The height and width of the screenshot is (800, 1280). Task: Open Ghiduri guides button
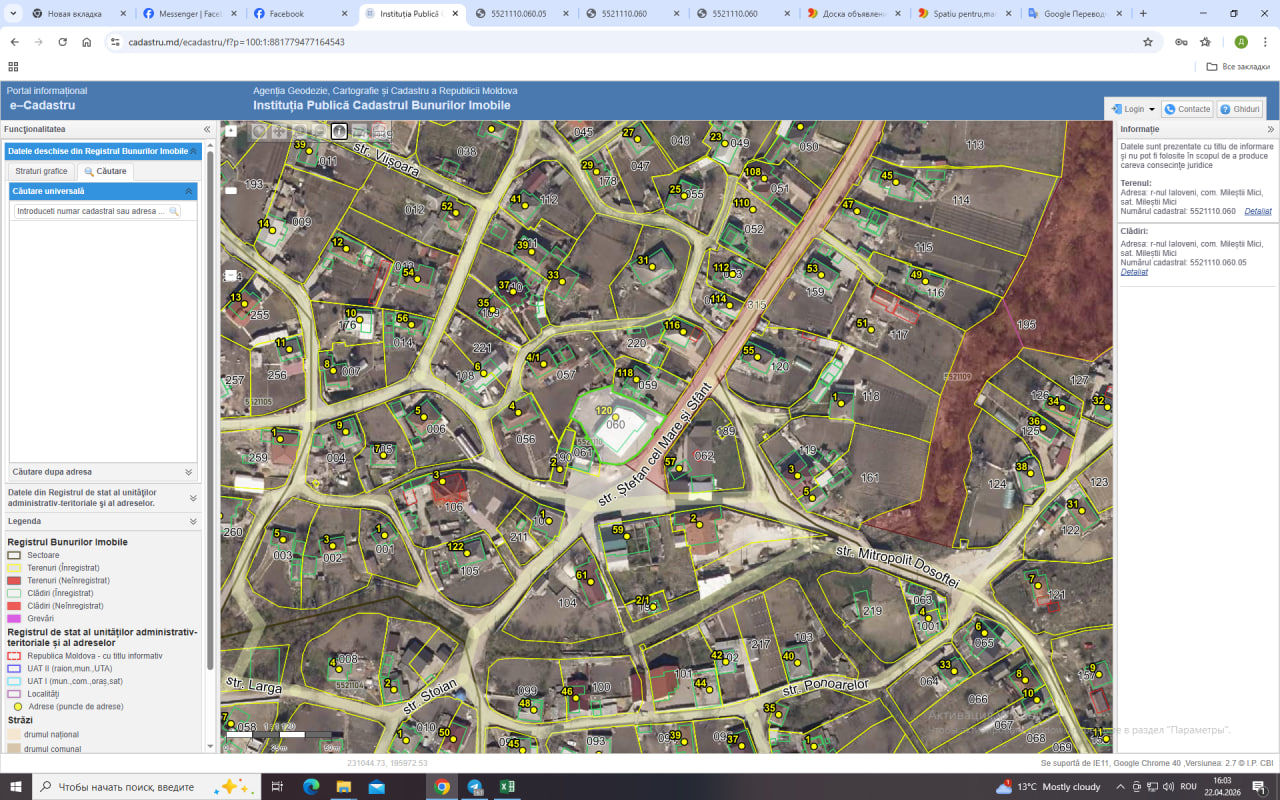click(1239, 109)
